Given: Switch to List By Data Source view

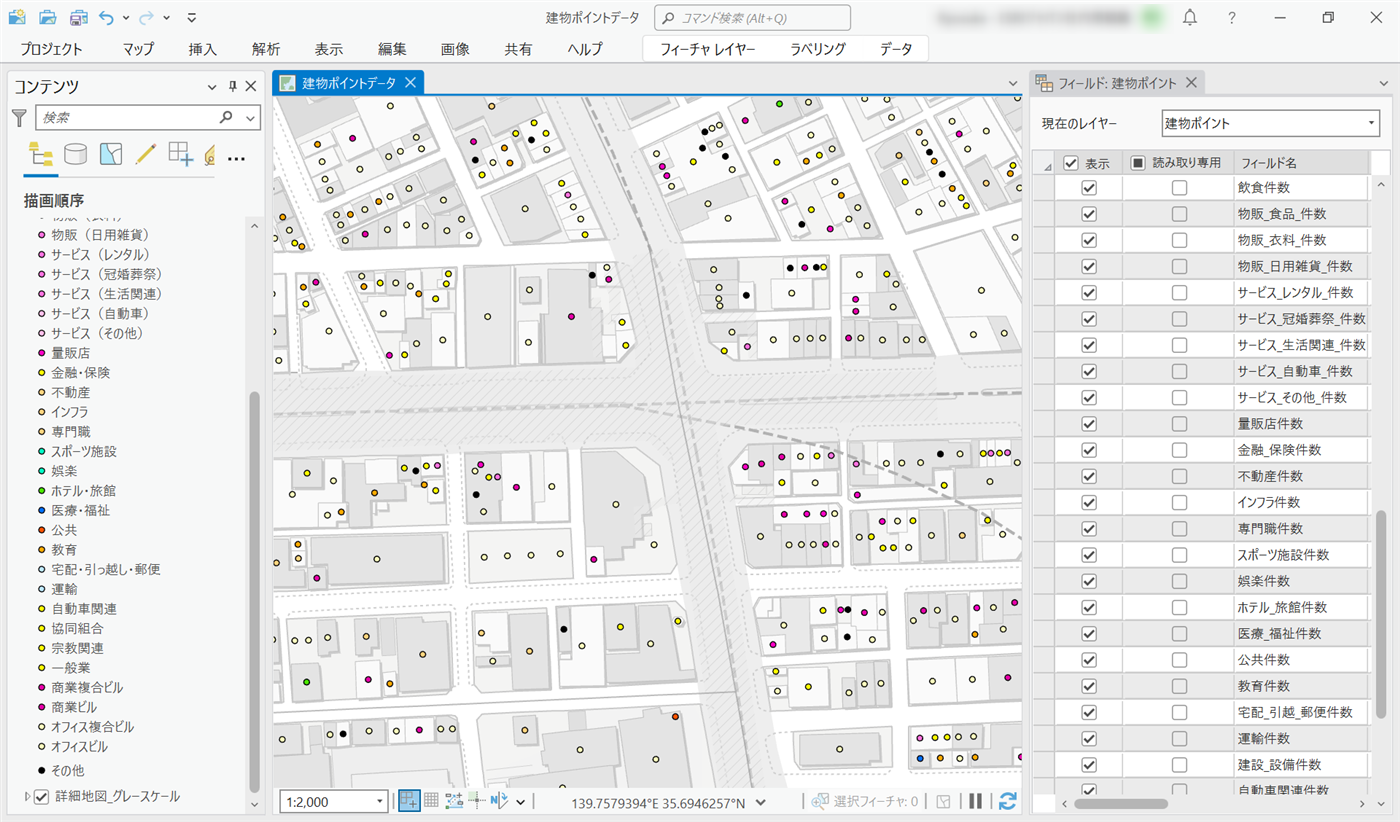Looking at the screenshot, I should [75, 154].
